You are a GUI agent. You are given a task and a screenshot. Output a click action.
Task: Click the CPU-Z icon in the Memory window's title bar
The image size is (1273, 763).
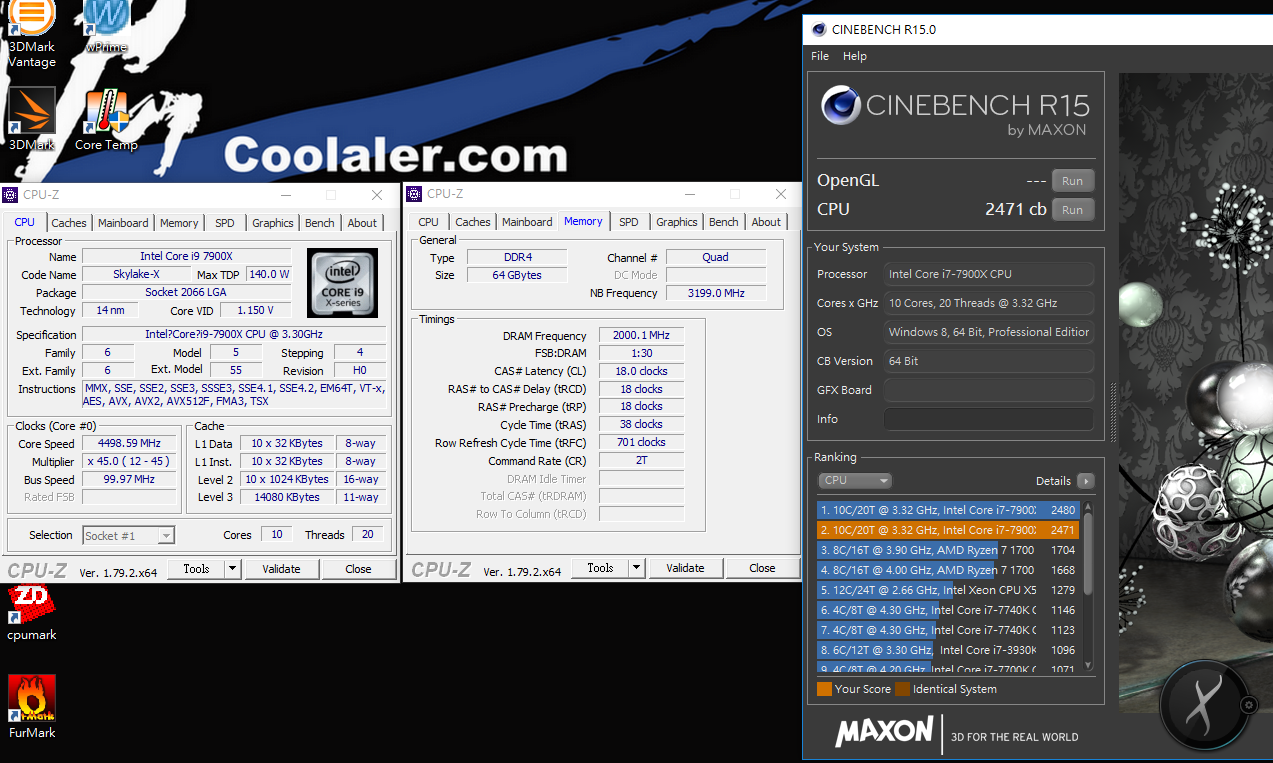point(414,194)
